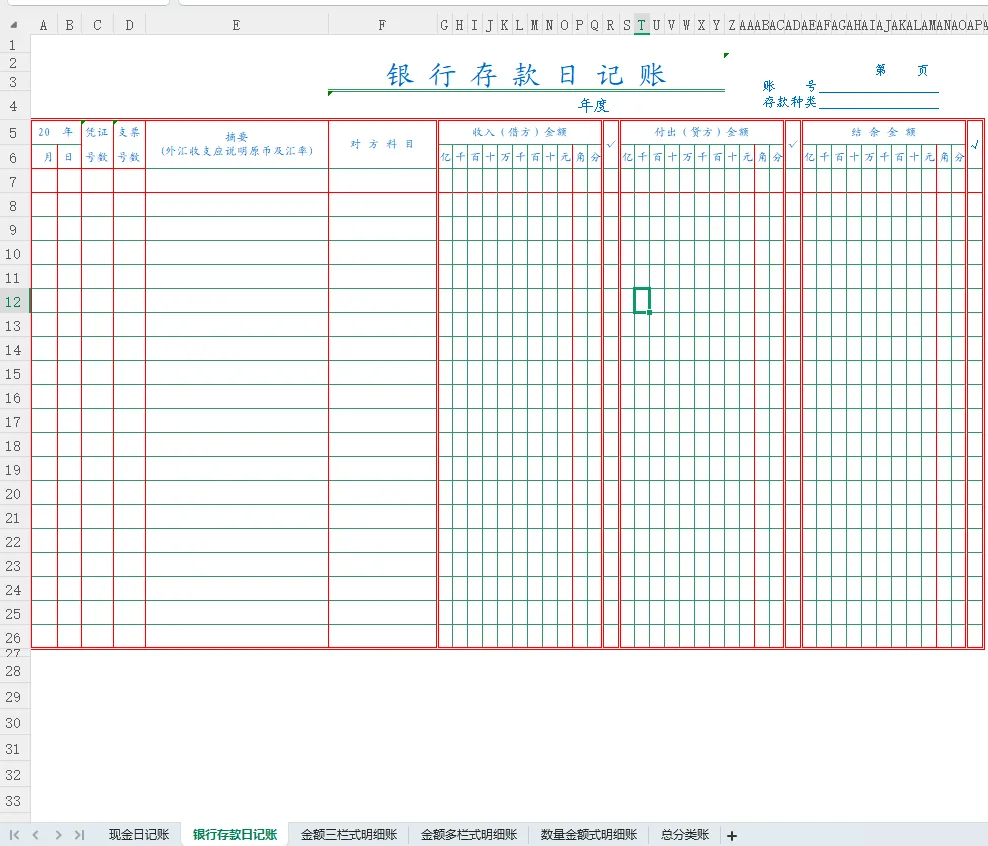Switch to 数量金额式明细账 sheet tab
The image size is (988, 846).
click(589, 835)
